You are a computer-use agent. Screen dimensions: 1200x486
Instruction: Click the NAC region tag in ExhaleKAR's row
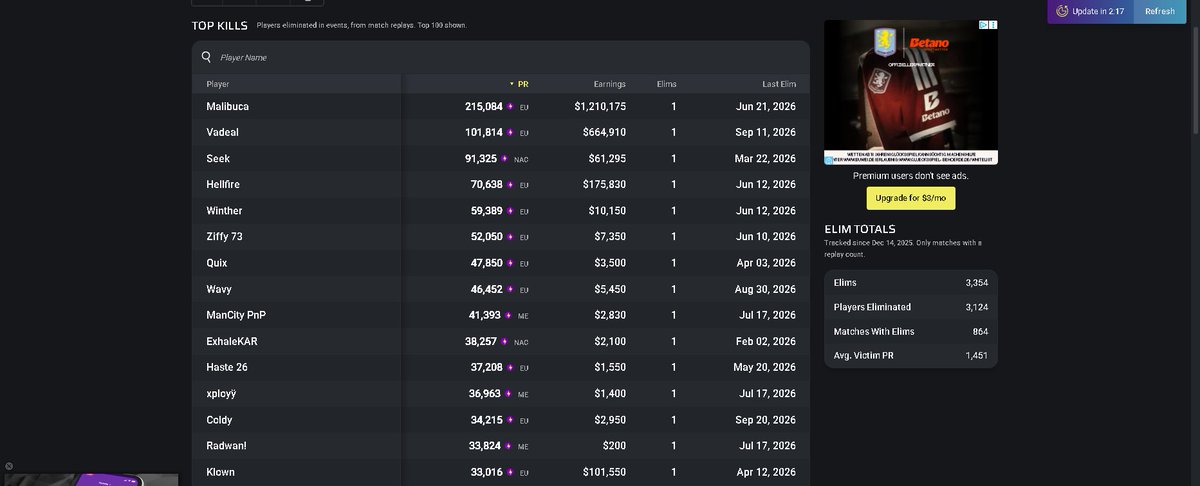[x=521, y=342]
